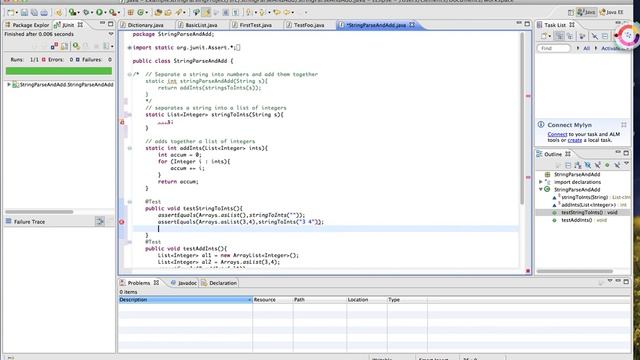Click the New Java Class green icon
Screen dimensions: 640x360
click(x=140, y=12)
